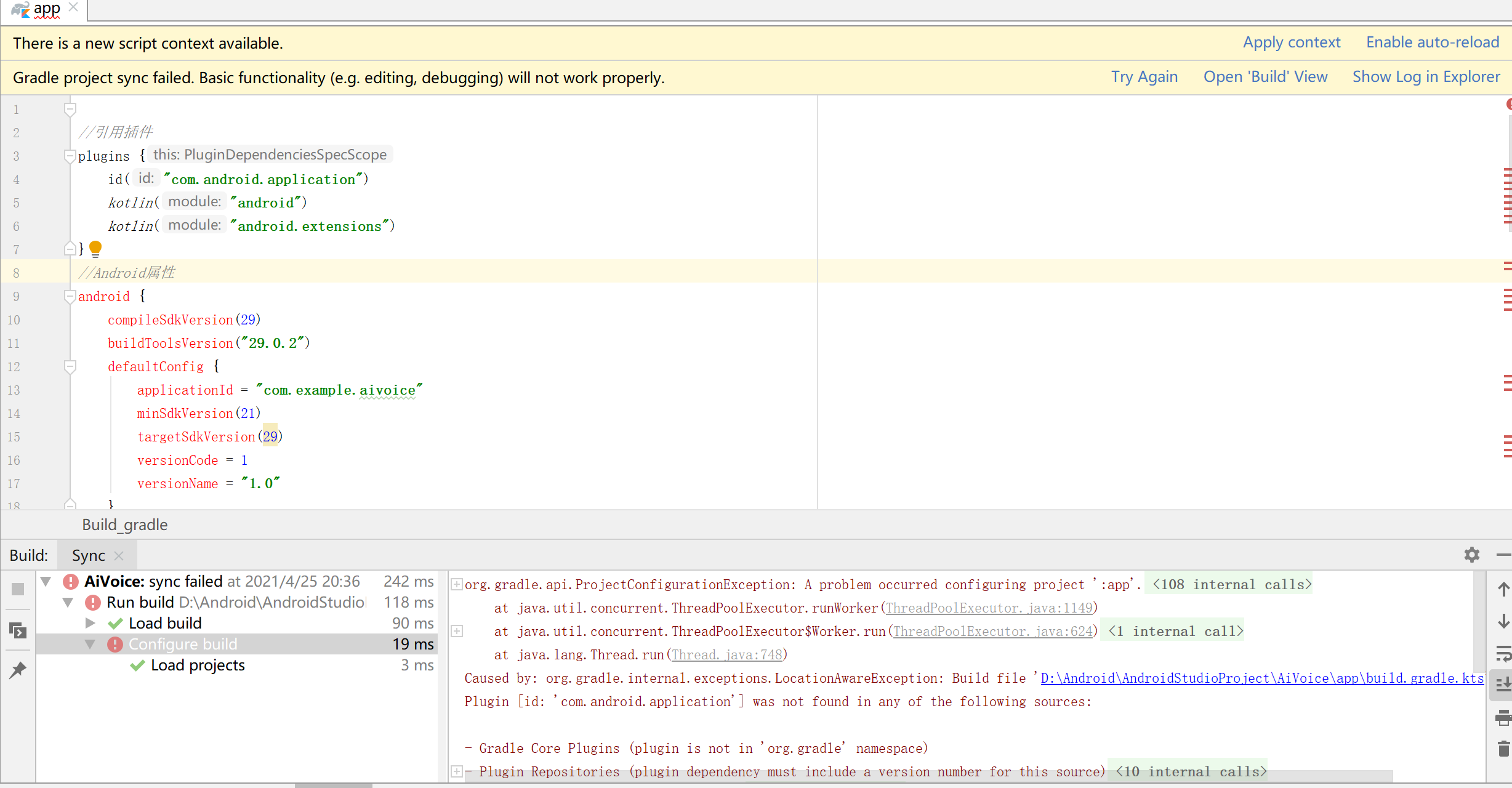Click the Down the stack trace arrow

click(1503, 621)
